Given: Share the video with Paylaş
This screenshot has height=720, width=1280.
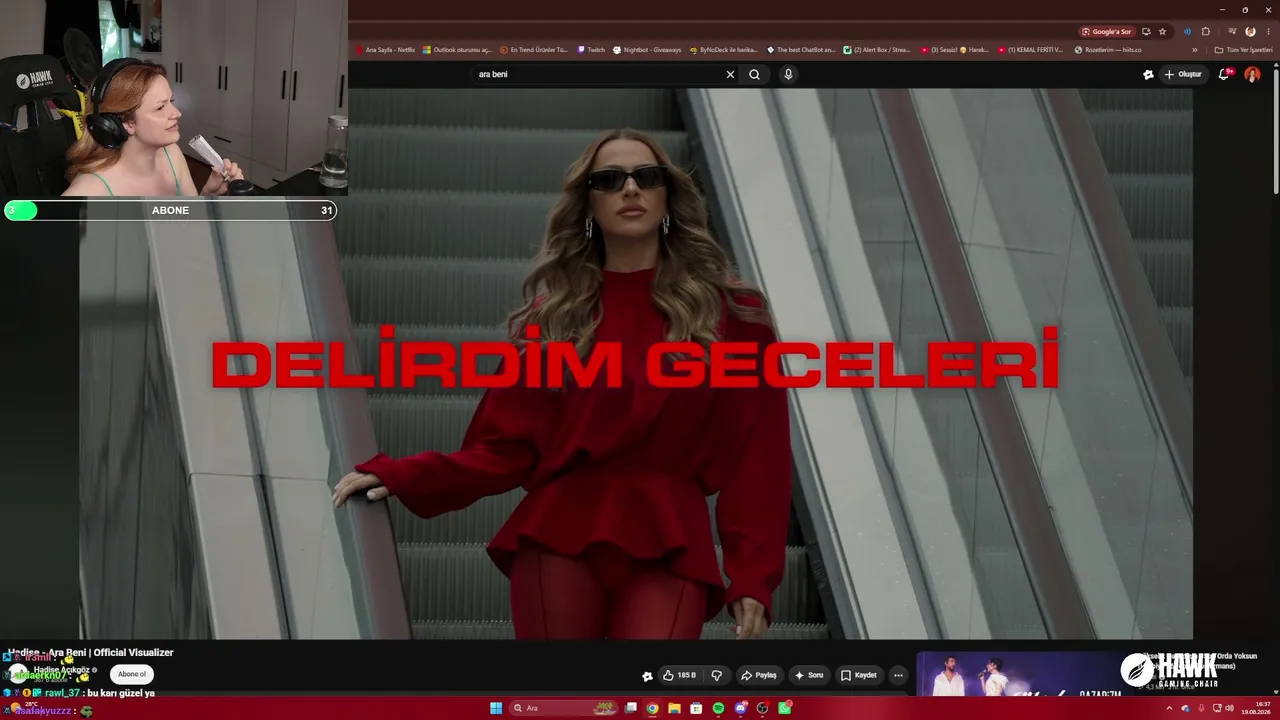Looking at the screenshot, I should 758,675.
